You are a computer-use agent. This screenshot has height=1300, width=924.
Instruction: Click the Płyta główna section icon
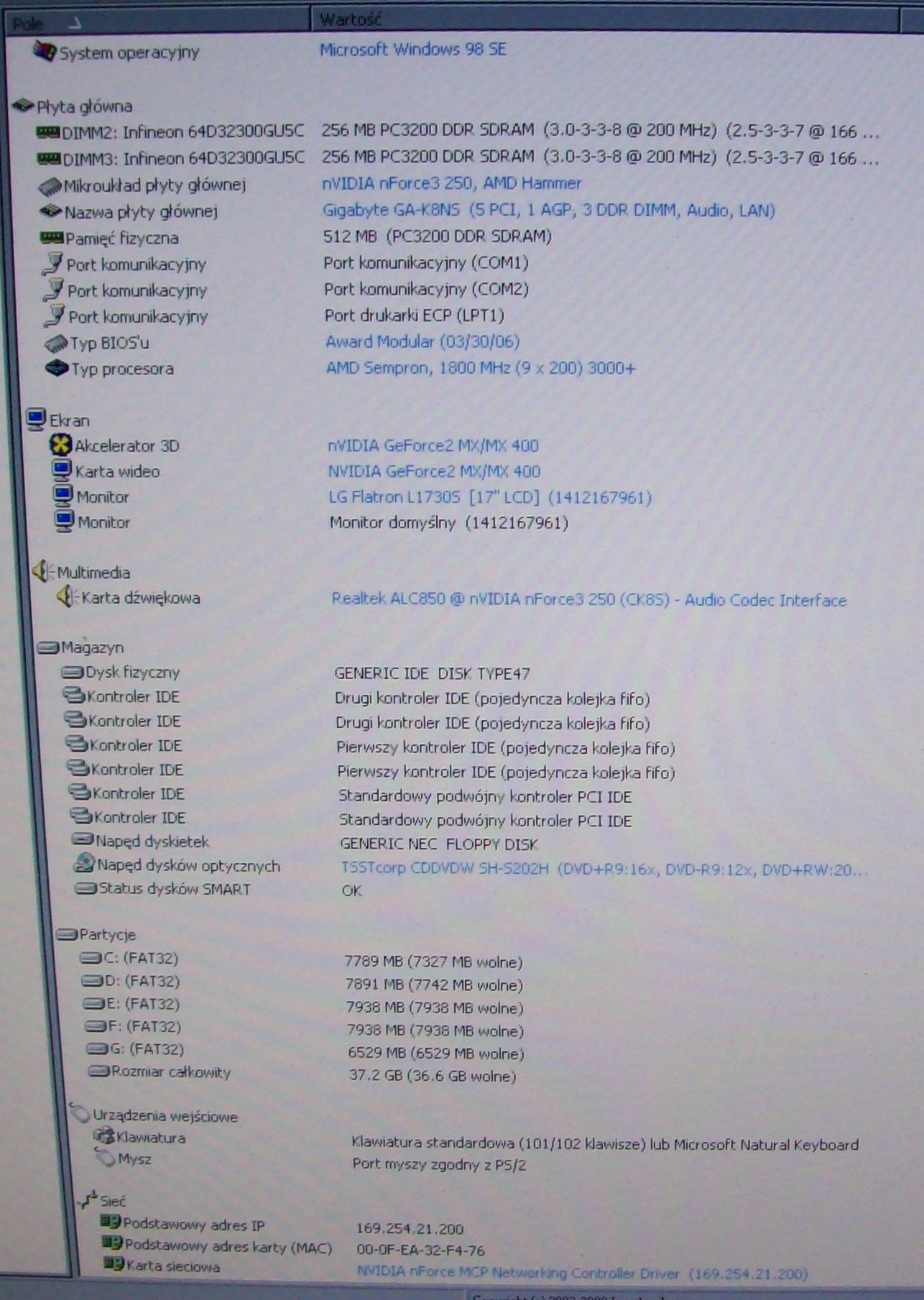(x=24, y=106)
